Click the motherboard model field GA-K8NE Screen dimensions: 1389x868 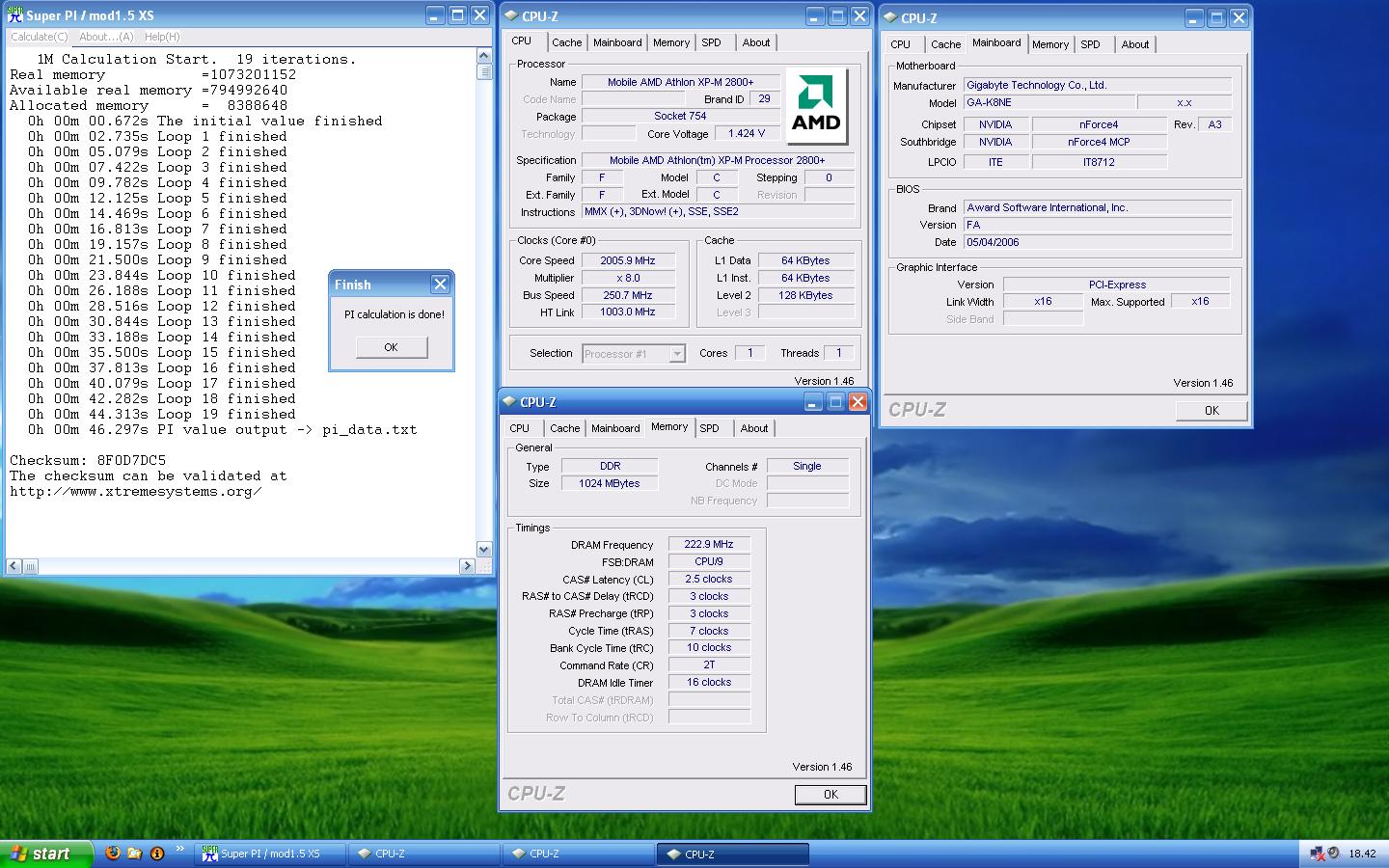tap(1049, 102)
